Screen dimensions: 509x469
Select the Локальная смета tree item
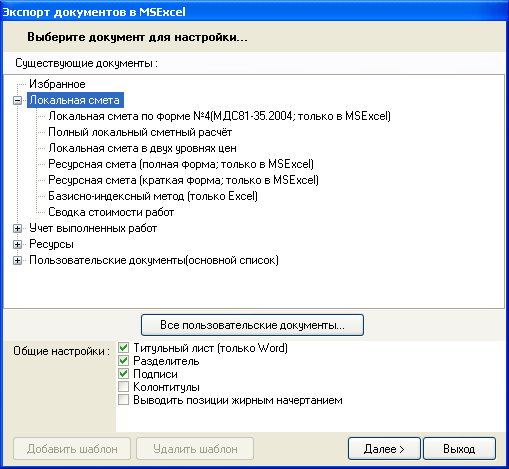(74, 100)
